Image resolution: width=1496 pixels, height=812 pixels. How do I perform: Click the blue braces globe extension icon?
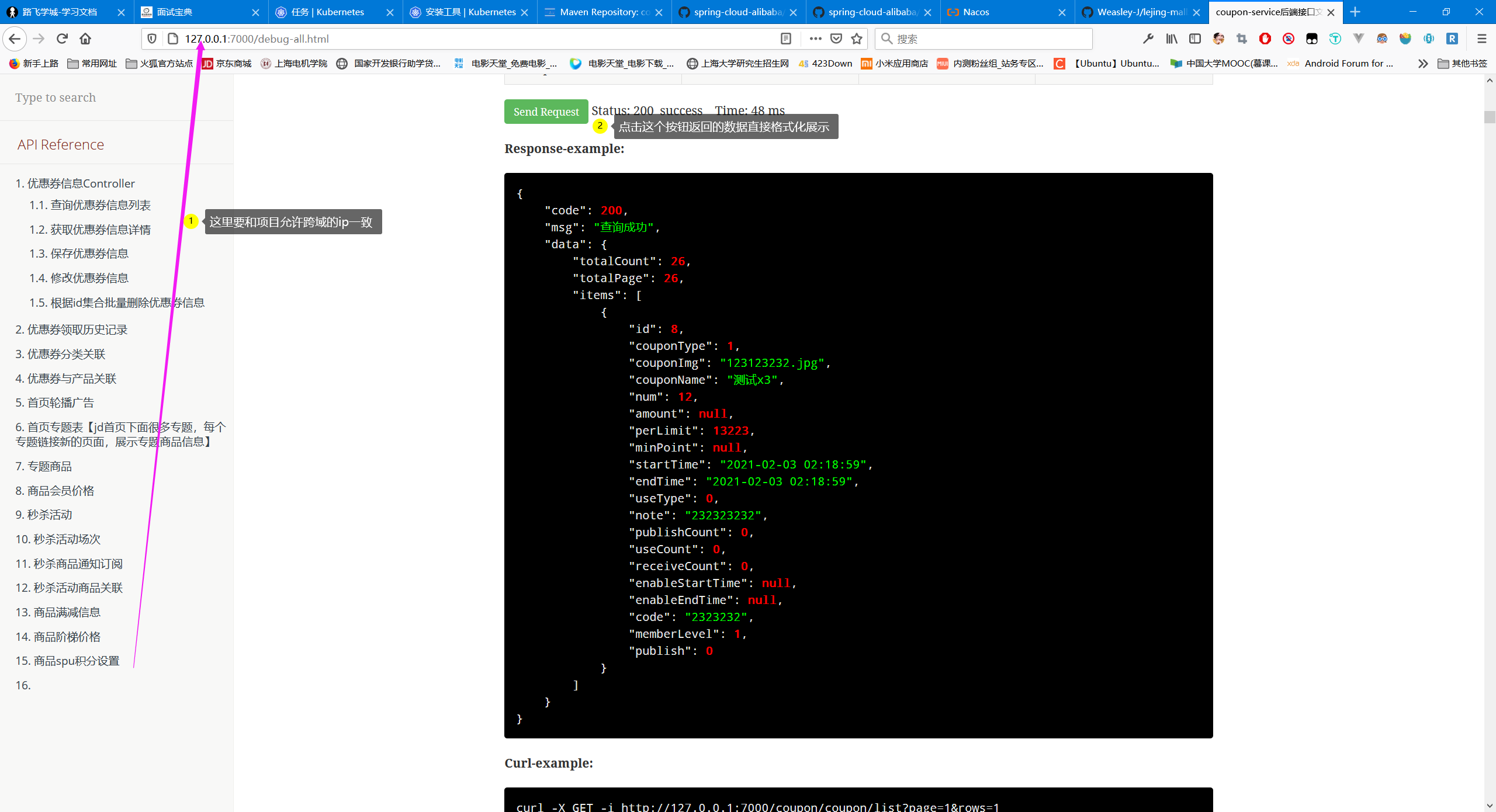pos(1429,39)
